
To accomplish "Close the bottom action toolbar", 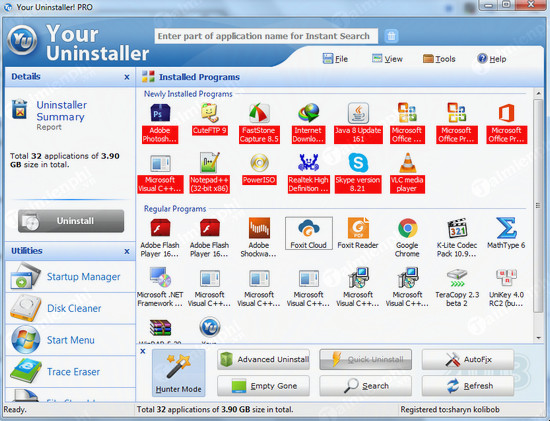I will (143, 351).
